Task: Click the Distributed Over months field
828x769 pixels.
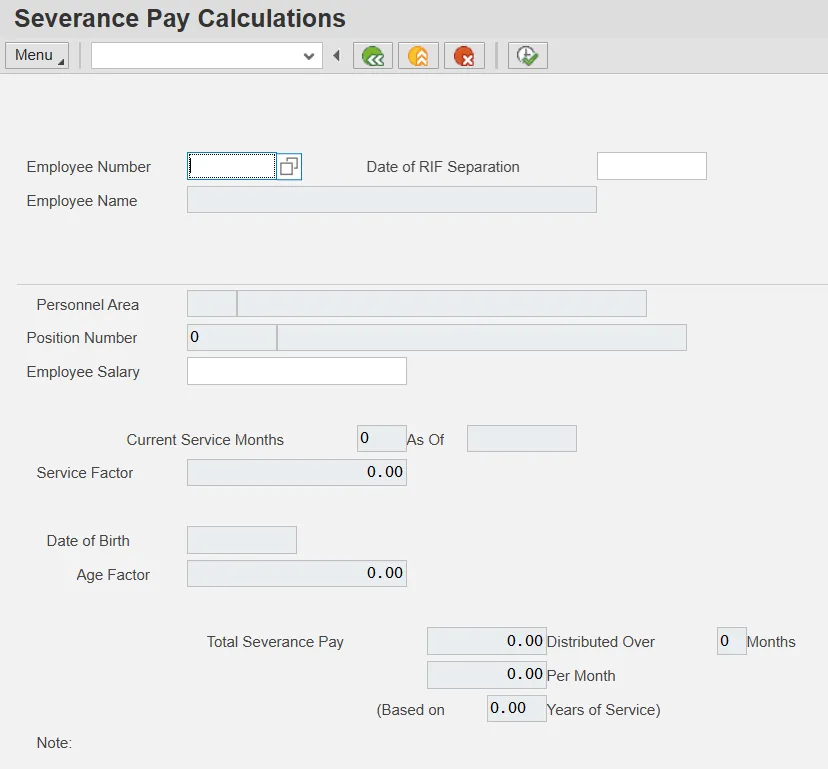Action: (731, 641)
